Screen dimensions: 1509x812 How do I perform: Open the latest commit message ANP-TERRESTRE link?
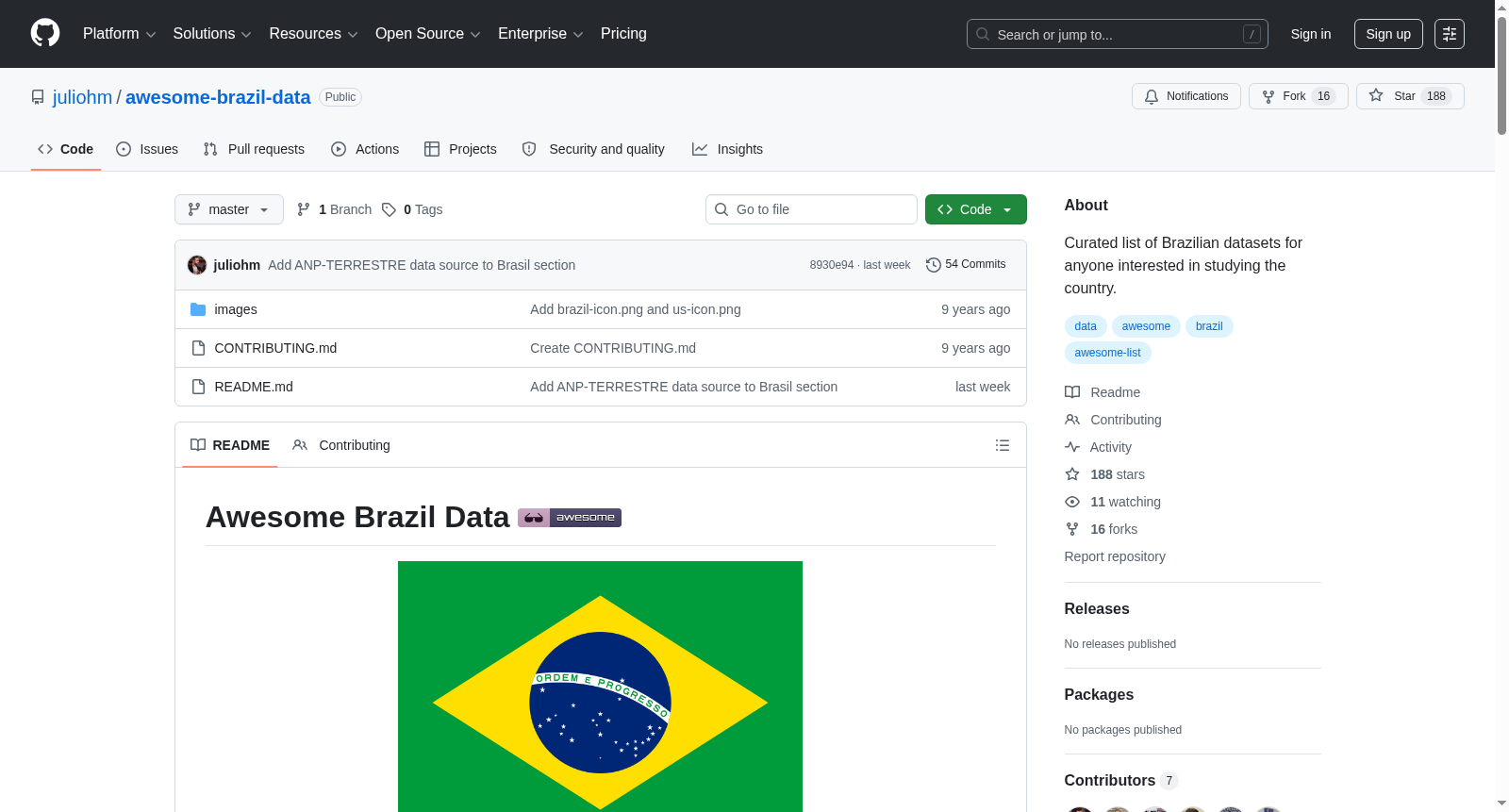coord(422,265)
